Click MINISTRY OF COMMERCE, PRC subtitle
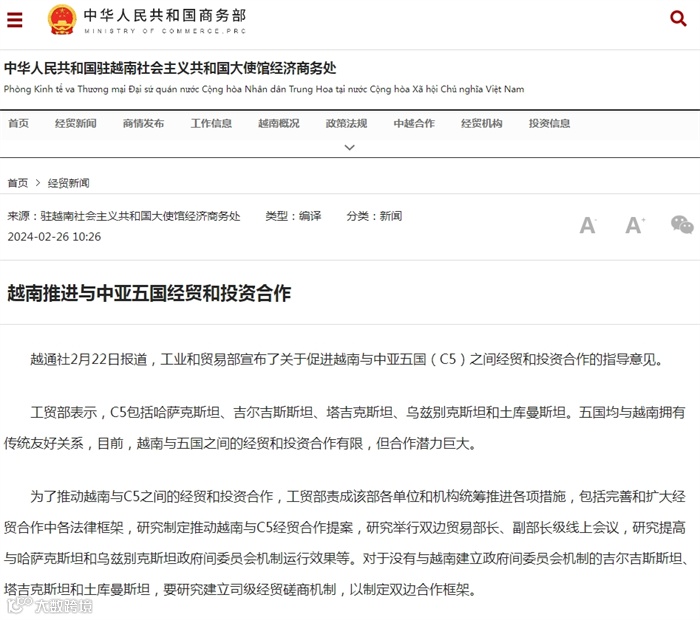This screenshot has height=620, width=700. point(165,31)
